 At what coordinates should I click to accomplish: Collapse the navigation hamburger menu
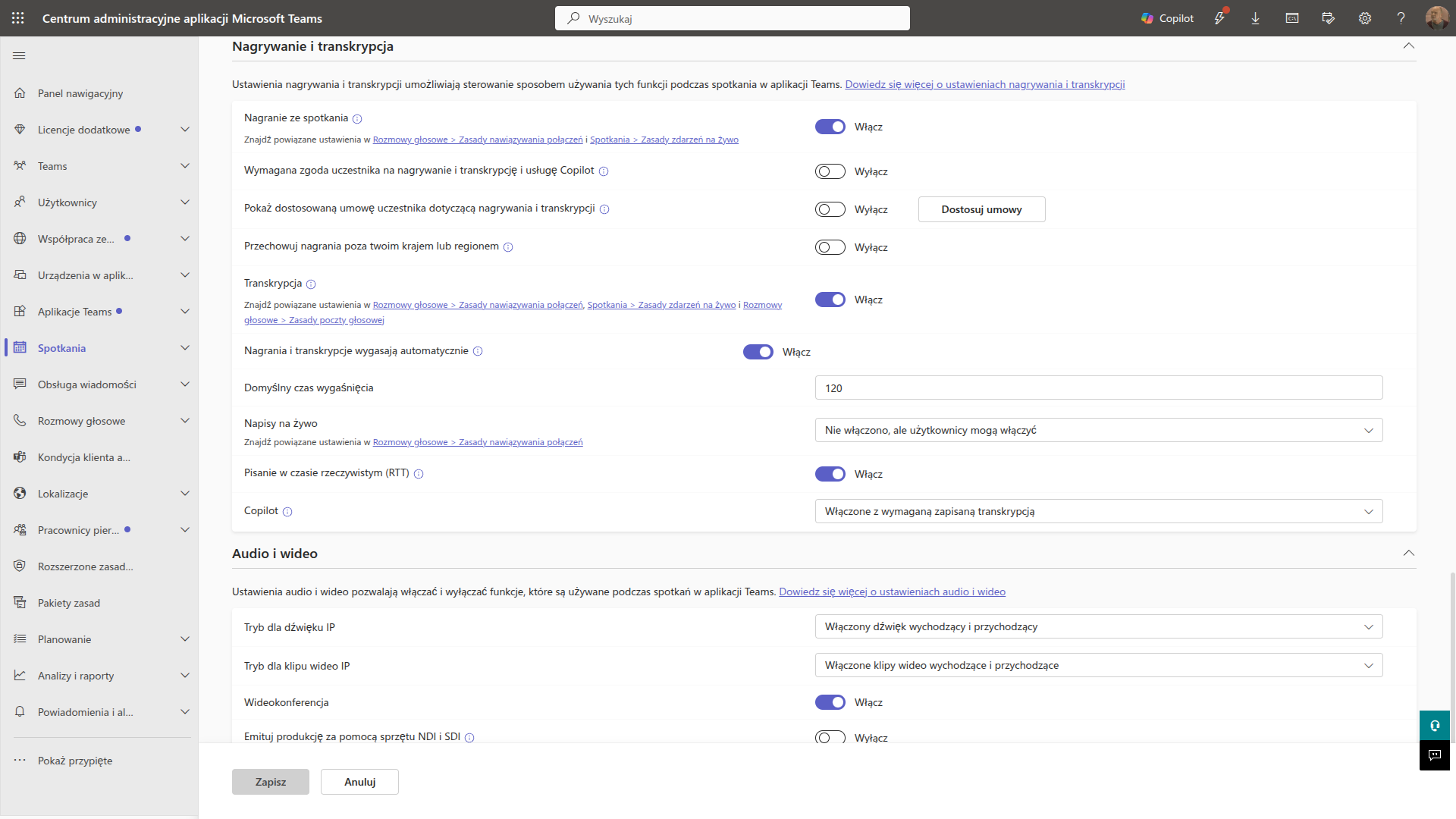(x=20, y=55)
